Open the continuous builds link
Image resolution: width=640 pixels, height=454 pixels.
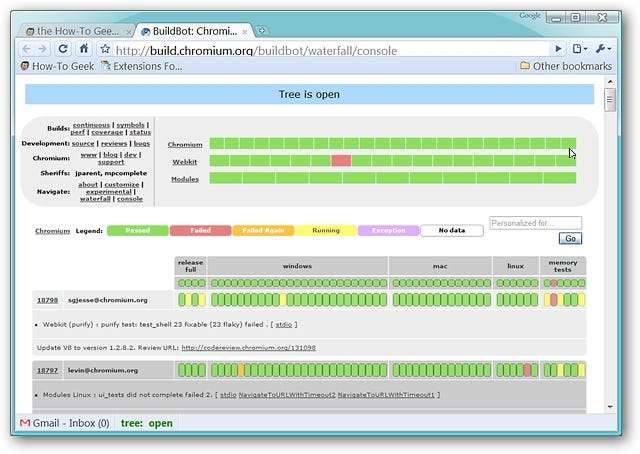(91, 125)
